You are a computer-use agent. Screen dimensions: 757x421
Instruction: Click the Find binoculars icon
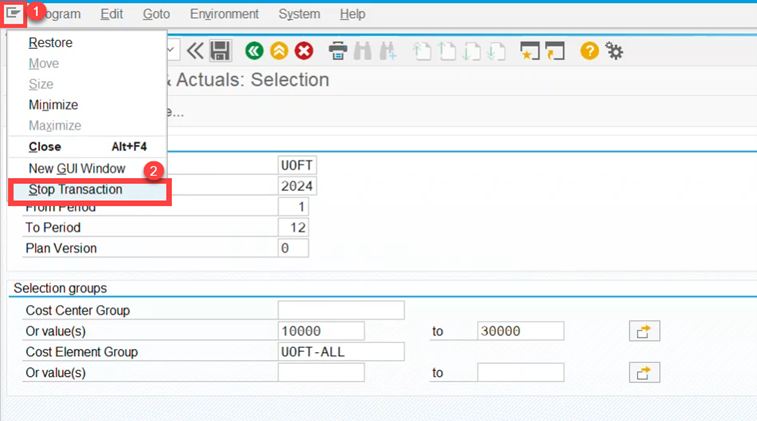tap(363, 51)
